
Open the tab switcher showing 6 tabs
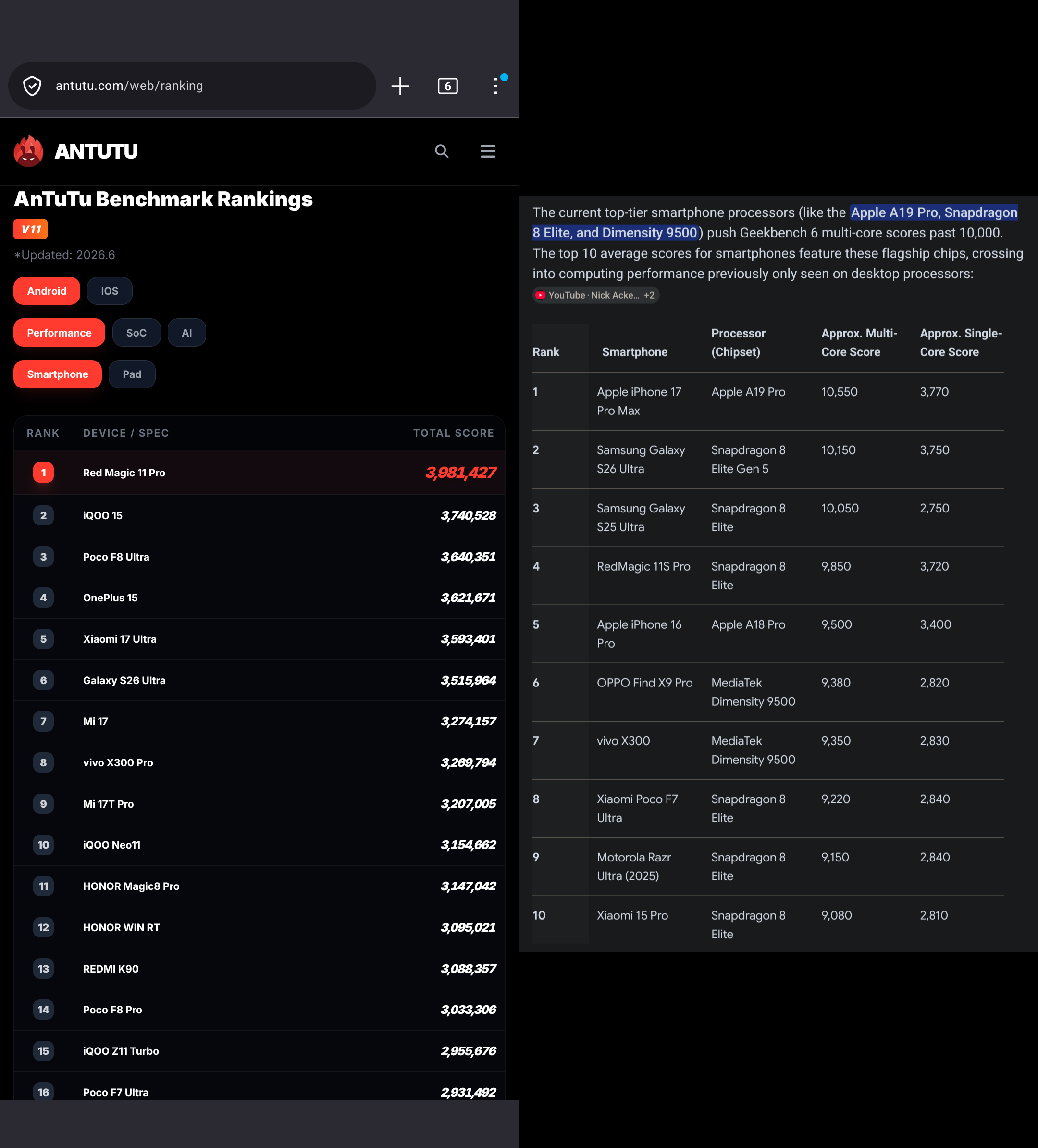[x=448, y=86]
